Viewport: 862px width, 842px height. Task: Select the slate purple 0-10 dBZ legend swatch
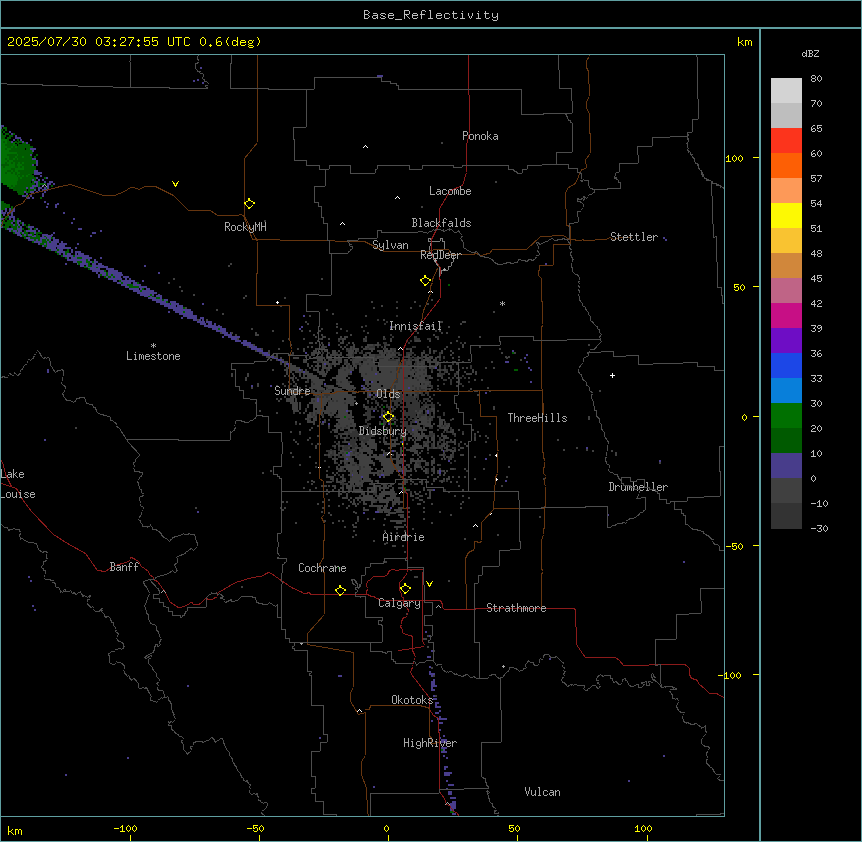[x=786, y=466]
